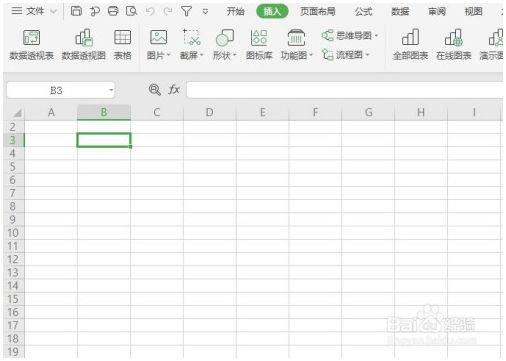Click the save icon in quick toolbar
The height and width of the screenshot is (361, 506).
pos(76,11)
